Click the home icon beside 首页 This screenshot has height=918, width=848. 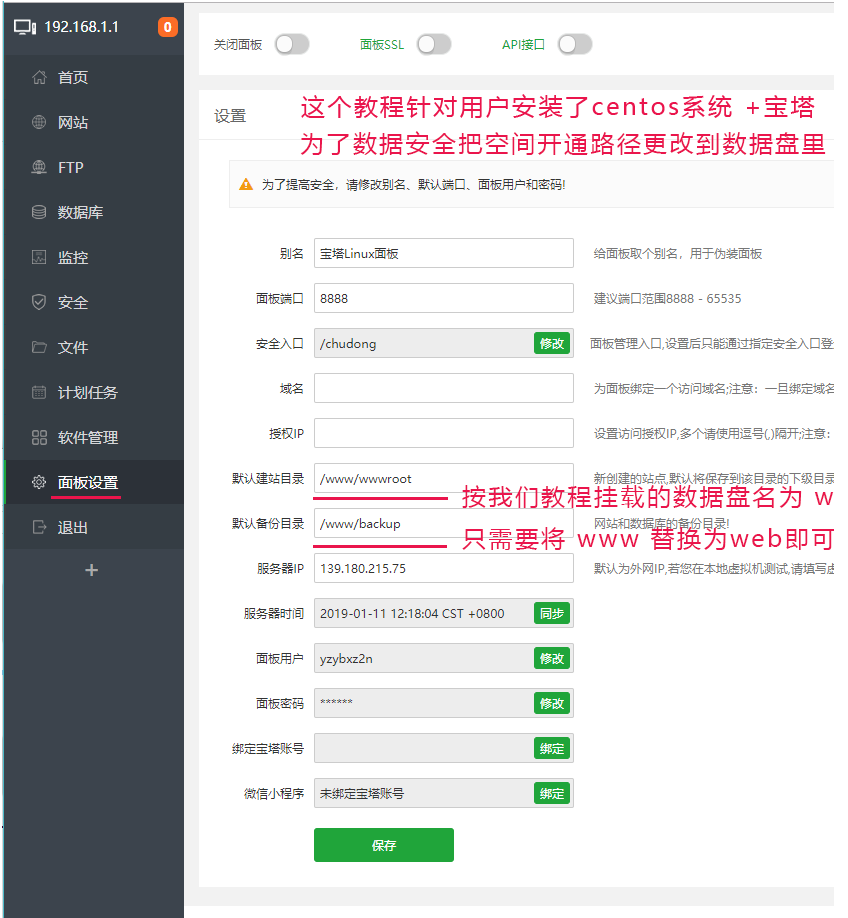39,77
